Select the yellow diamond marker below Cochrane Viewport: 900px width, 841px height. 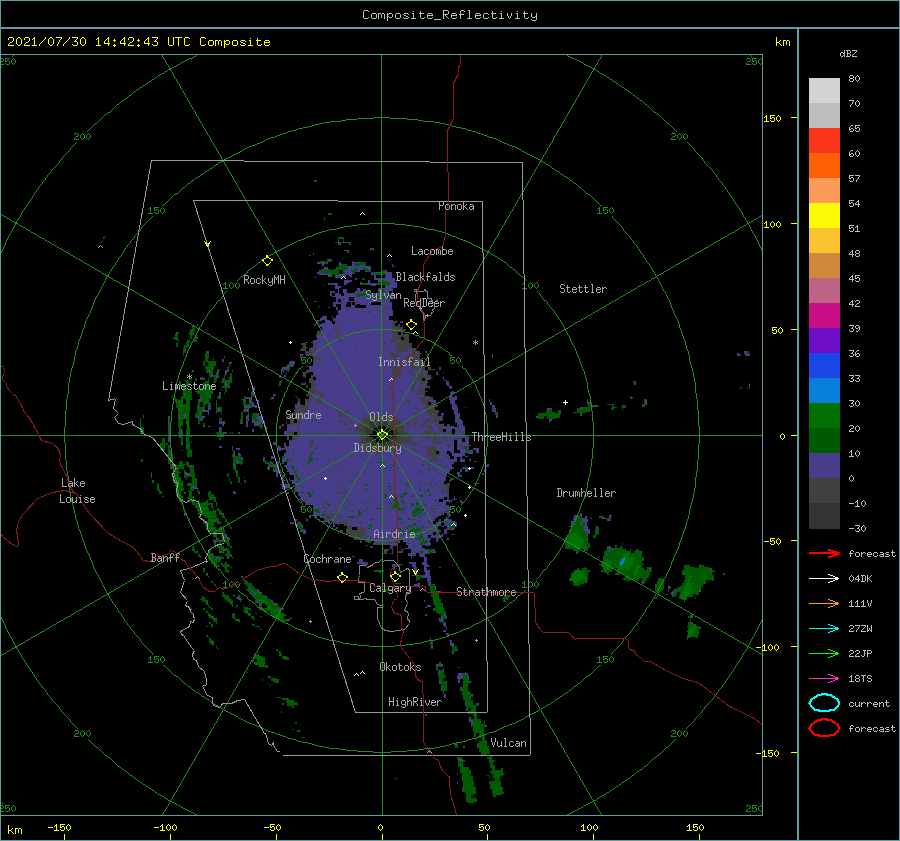[343, 578]
